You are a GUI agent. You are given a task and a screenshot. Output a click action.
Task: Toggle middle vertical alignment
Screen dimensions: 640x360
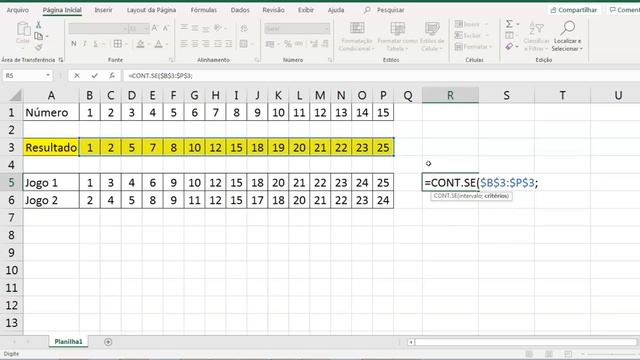(x=195, y=28)
